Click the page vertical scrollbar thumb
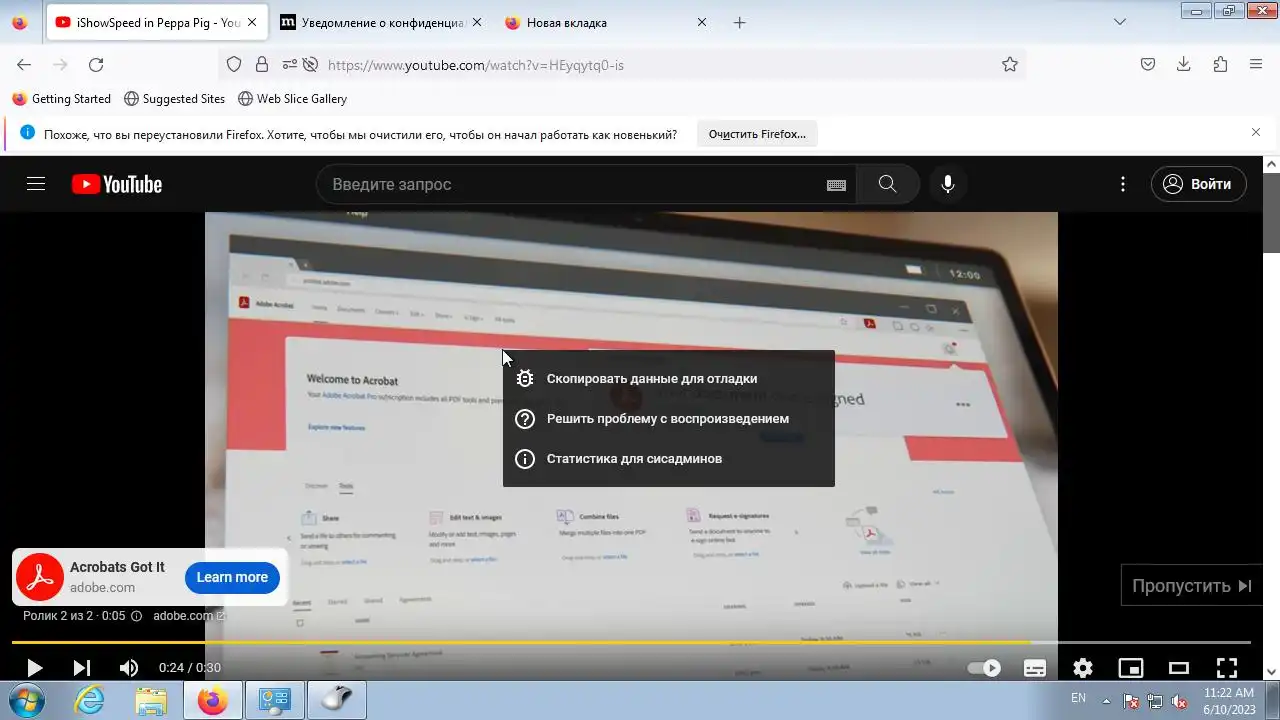Image resolution: width=1280 pixels, height=720 pixels. coord(1272,215)
